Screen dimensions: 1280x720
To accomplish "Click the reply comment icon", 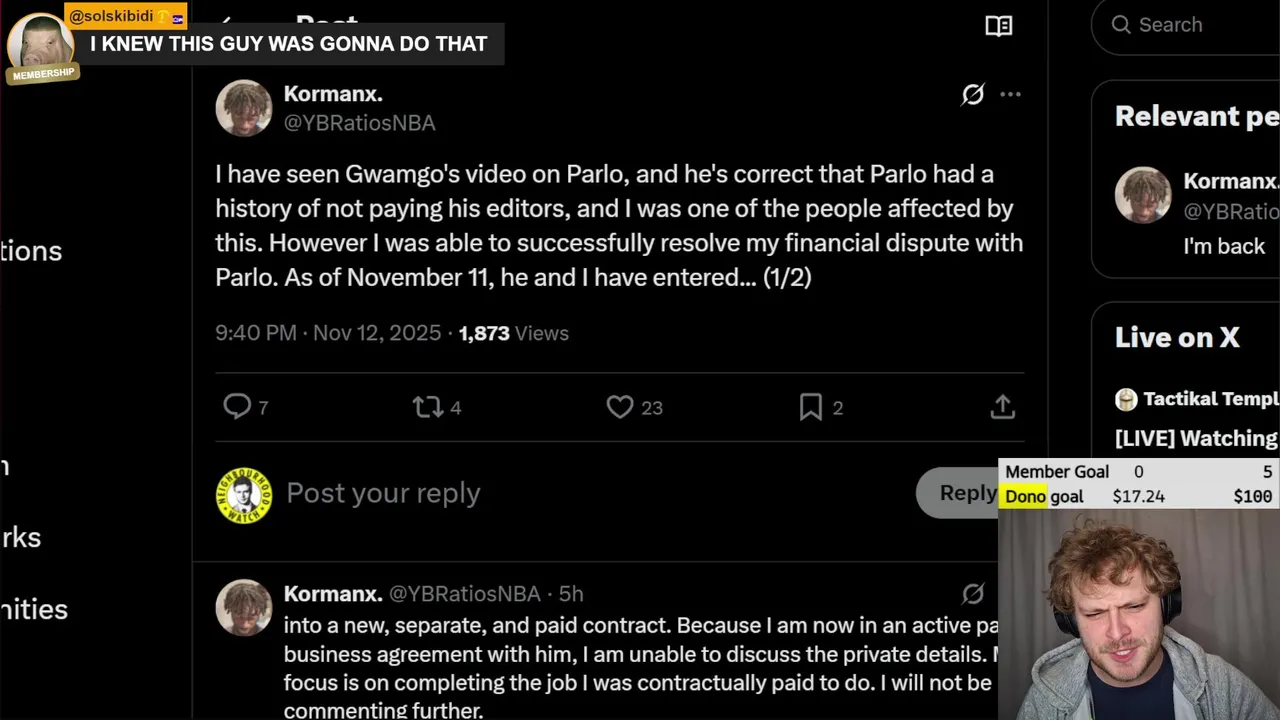I will (x=237, y=406).
